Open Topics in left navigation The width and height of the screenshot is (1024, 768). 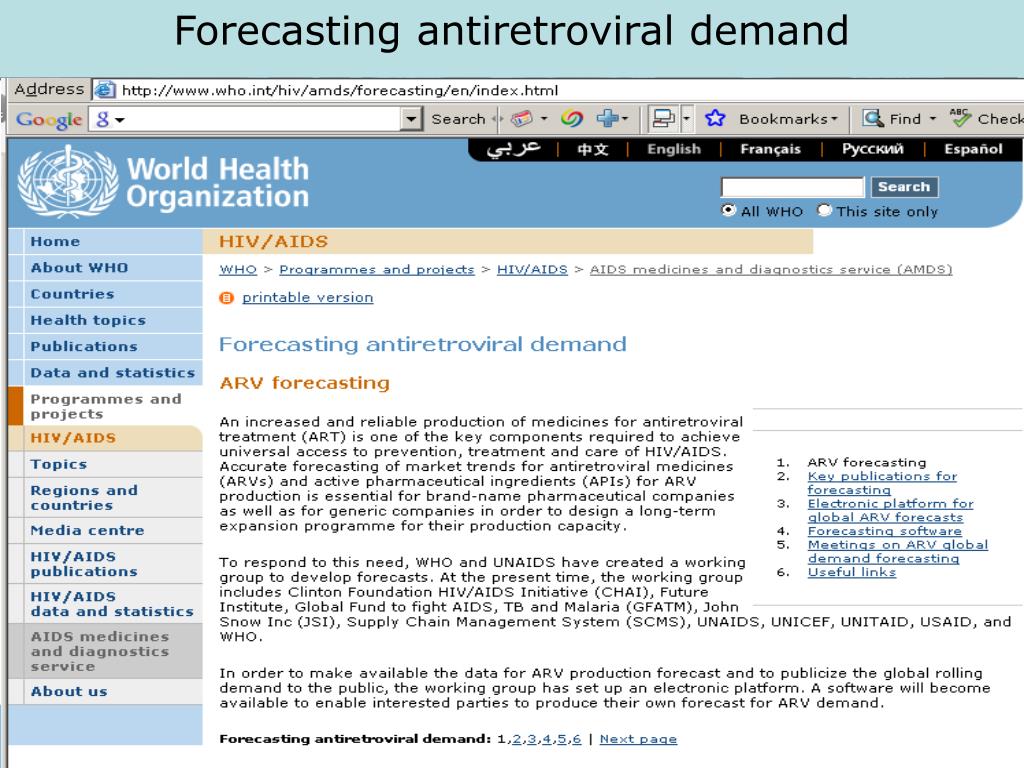click(106, 464)
